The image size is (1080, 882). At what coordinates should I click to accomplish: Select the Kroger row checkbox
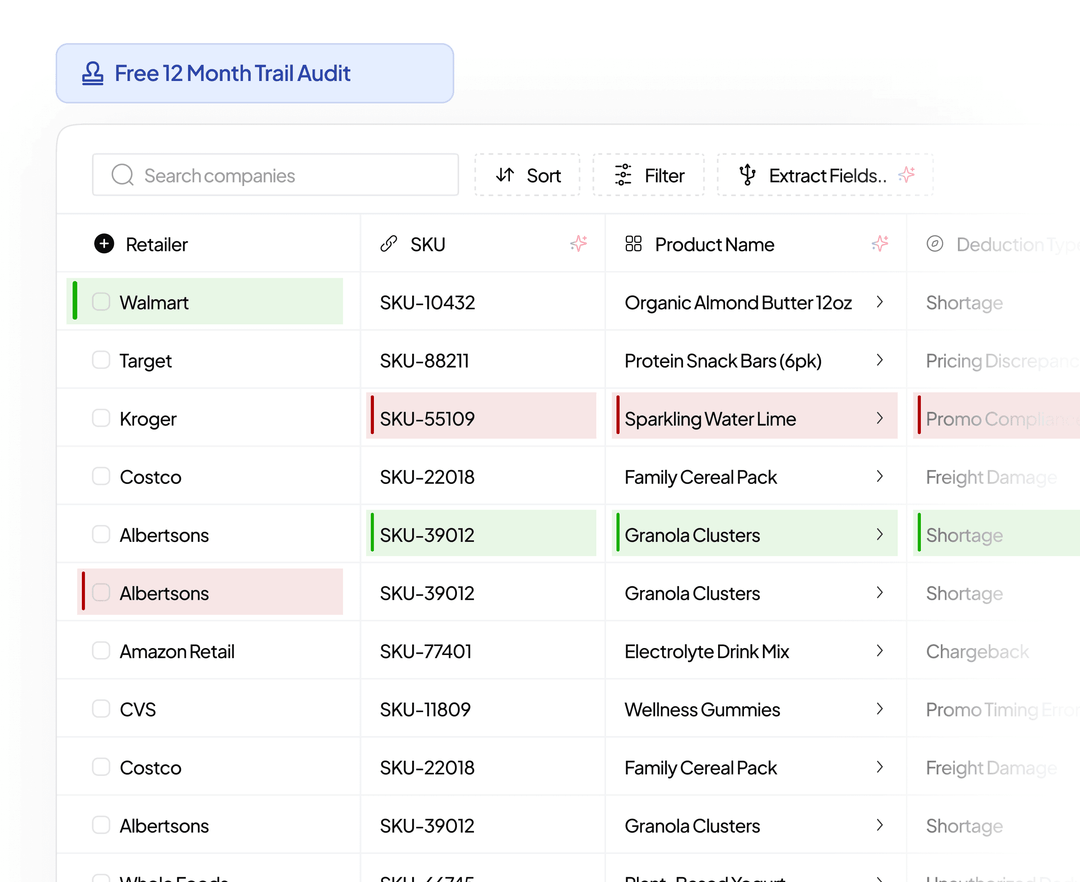[x=101, y=418]
